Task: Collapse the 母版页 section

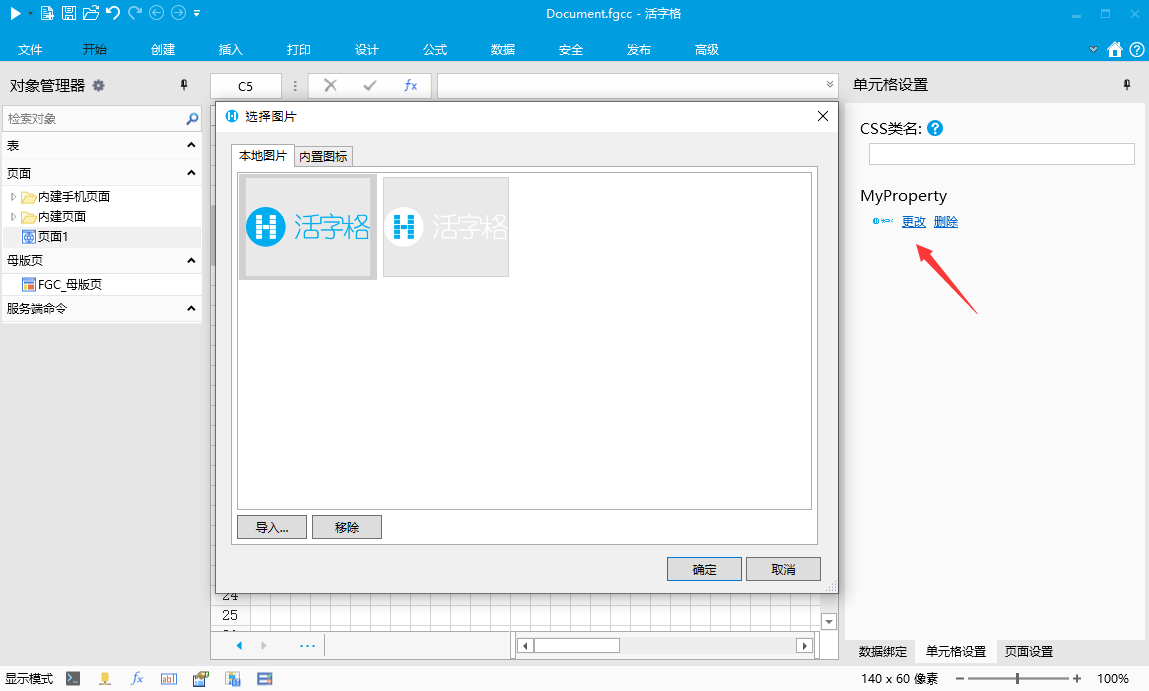Action: (191, 260)
